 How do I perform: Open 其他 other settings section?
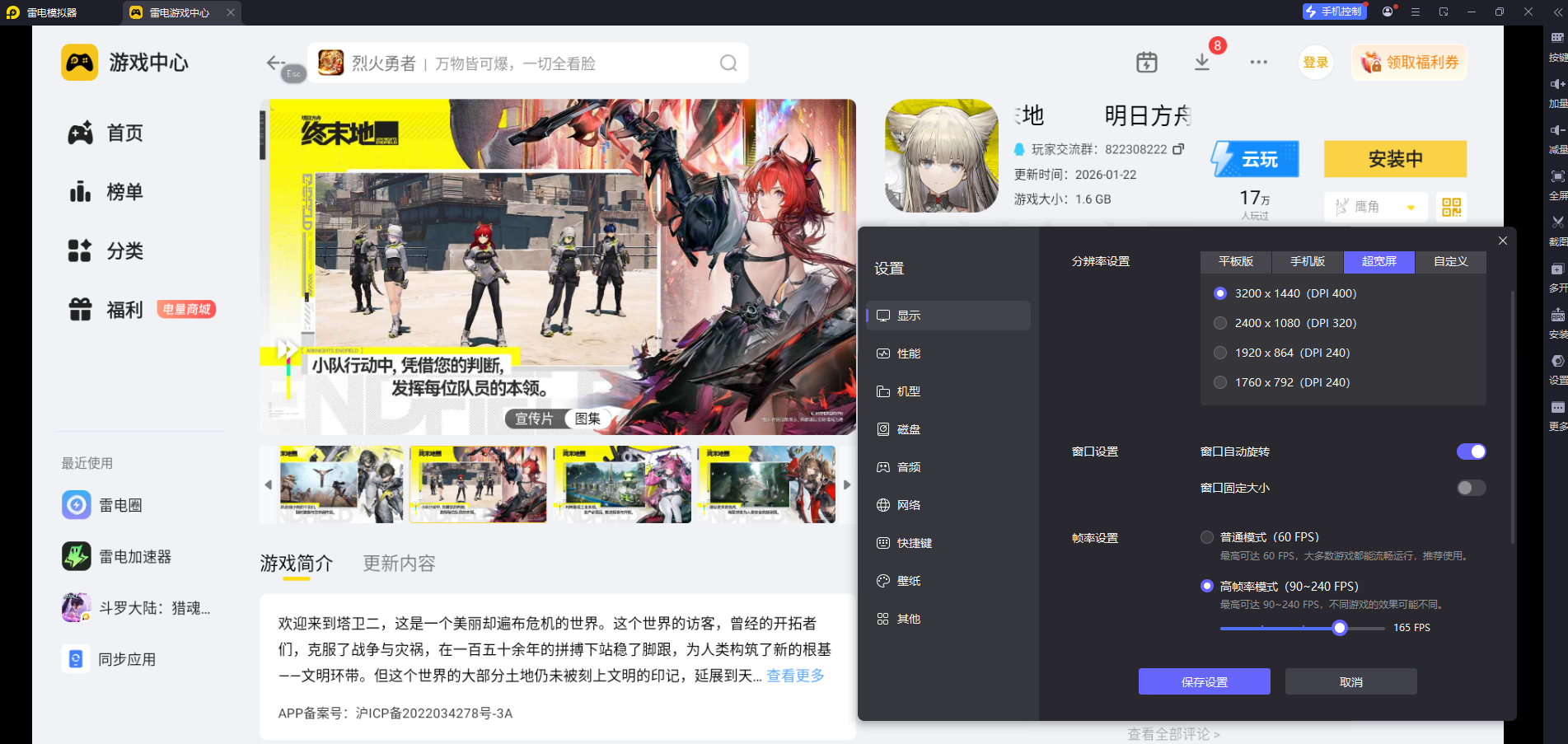coord(948,619)
